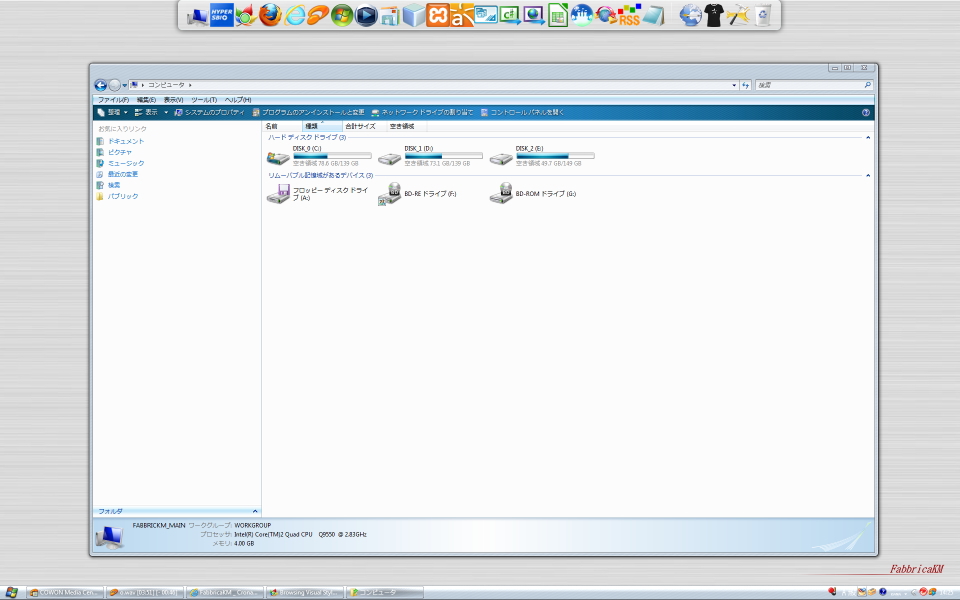Screen dimensions: 960x600
Task: Open the BD-RE drive (F:)
Action: 390,193
